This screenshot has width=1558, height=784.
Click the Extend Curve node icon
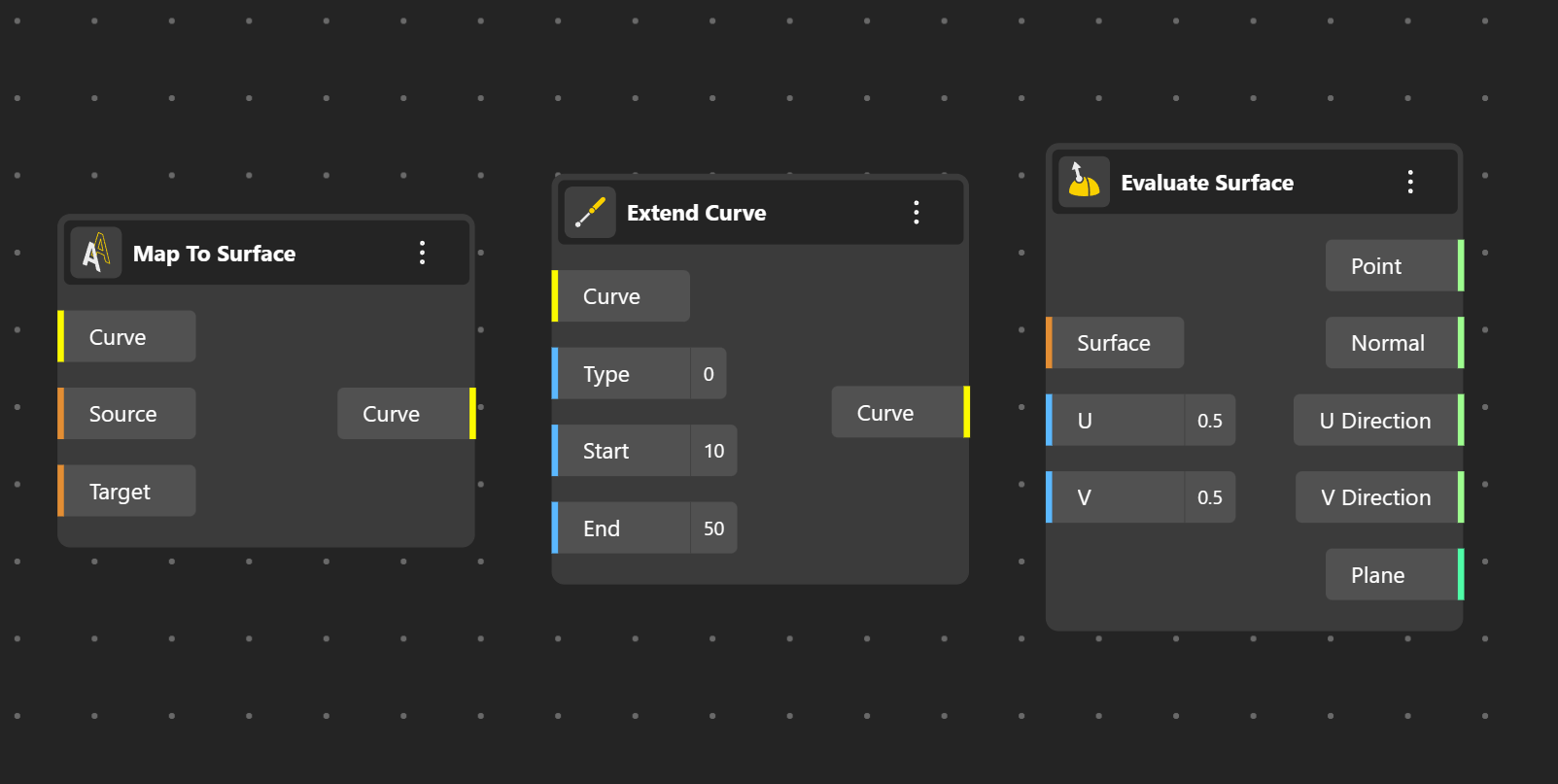pos(590,213)
